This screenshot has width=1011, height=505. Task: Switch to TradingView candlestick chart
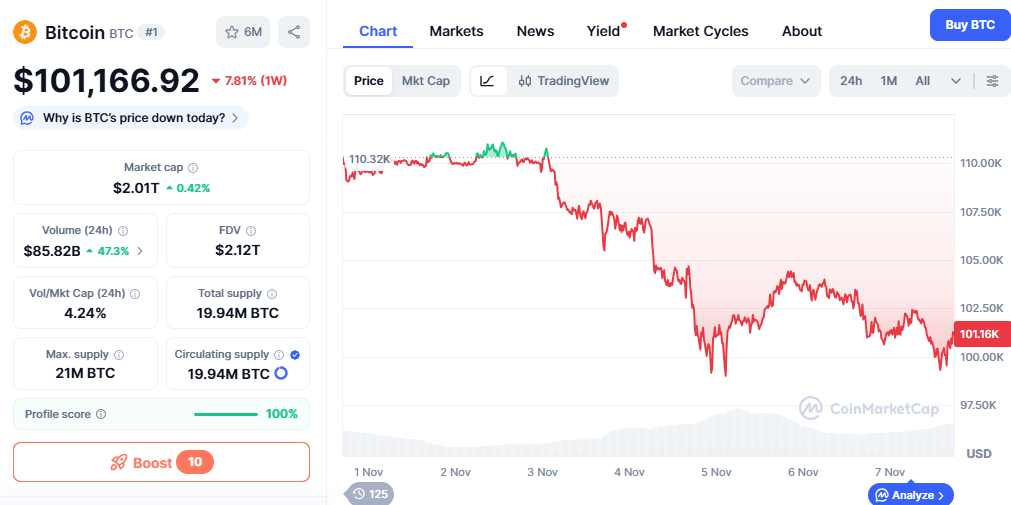(x=564, y=81)
